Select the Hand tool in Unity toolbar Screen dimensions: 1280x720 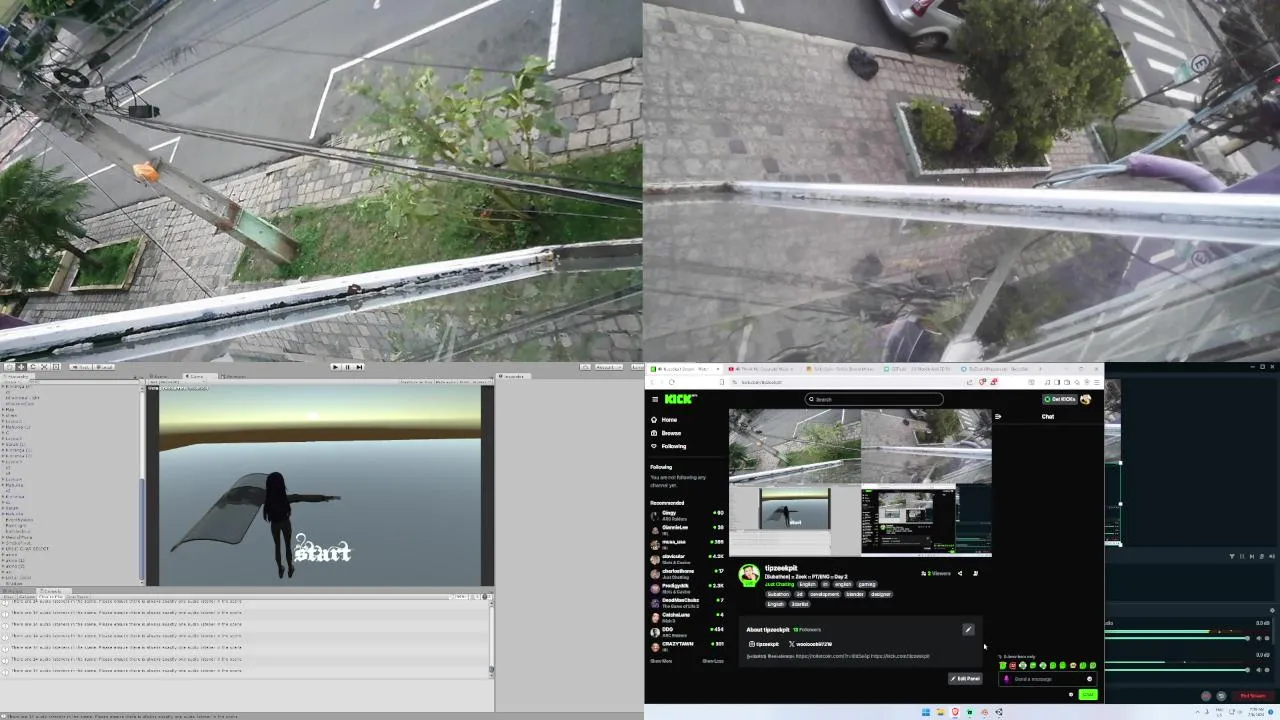[10, 367]
